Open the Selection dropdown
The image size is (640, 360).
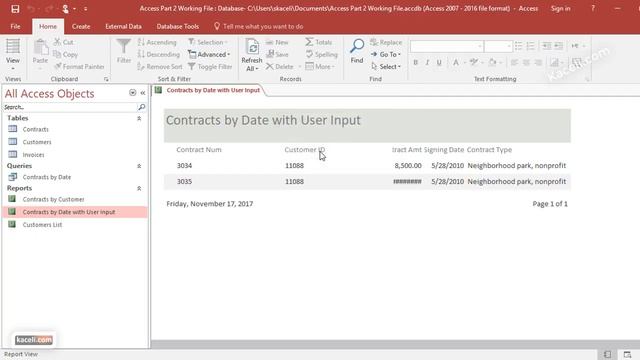pos(208,42)
